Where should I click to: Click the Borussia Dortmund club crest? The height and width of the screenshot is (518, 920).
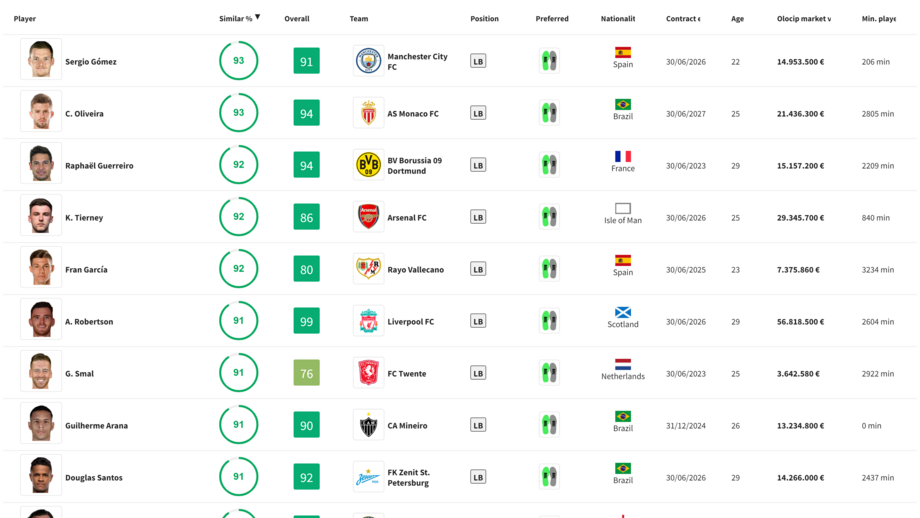point(368,165)
